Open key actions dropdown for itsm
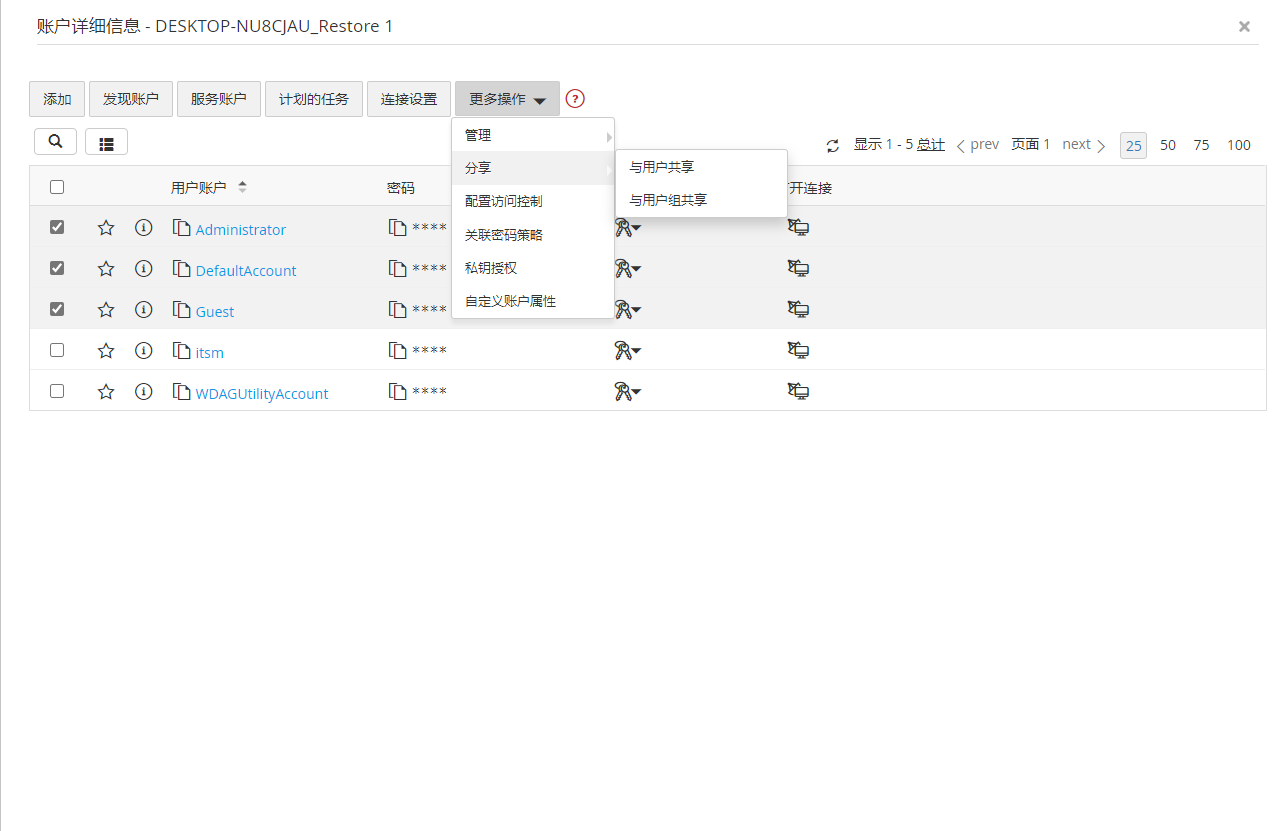 point(627,351)
